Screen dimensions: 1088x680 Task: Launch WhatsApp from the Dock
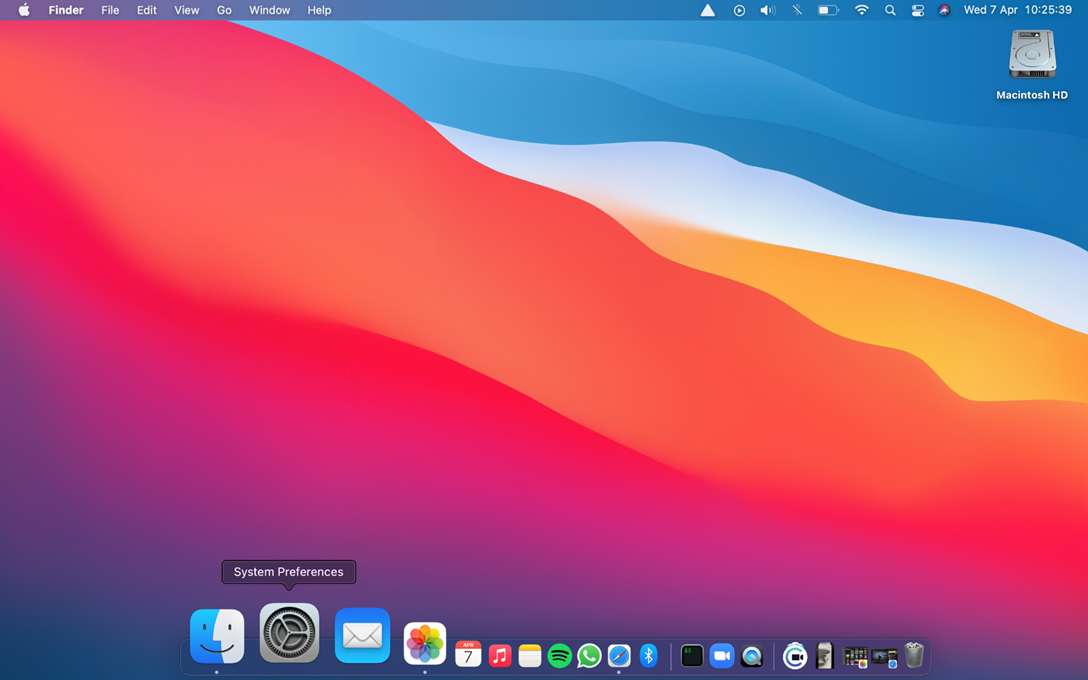coord(589,656)
